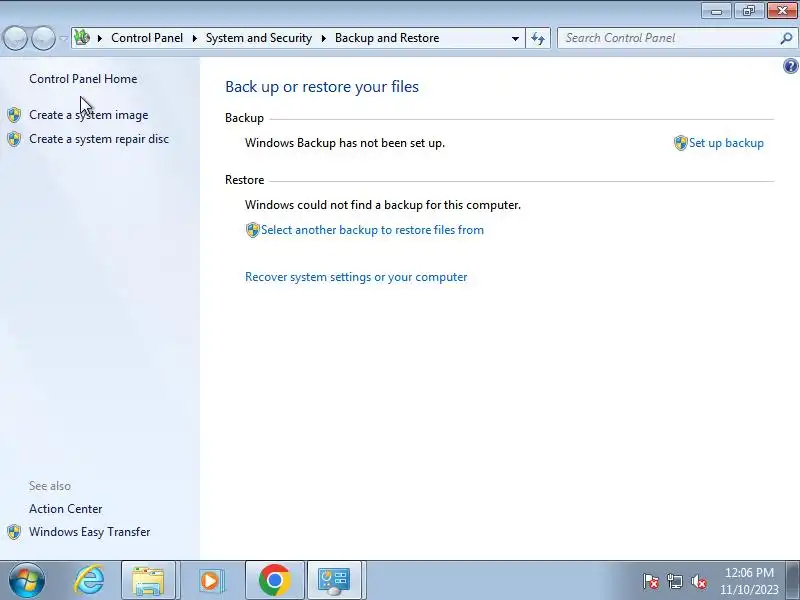Switch to Google Chrome on taskbar
This screenshot has height=600, width=800.
point(274,580)
